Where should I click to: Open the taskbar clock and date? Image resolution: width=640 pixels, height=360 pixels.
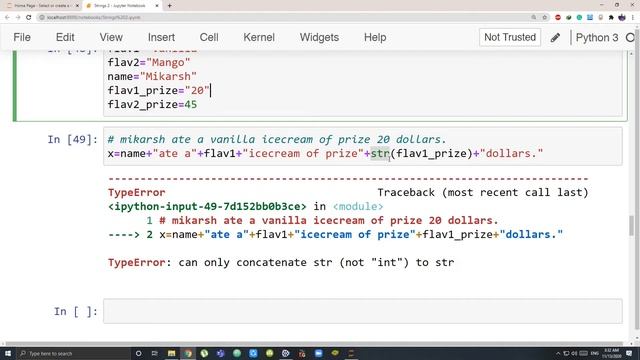(x=611, y=353)
